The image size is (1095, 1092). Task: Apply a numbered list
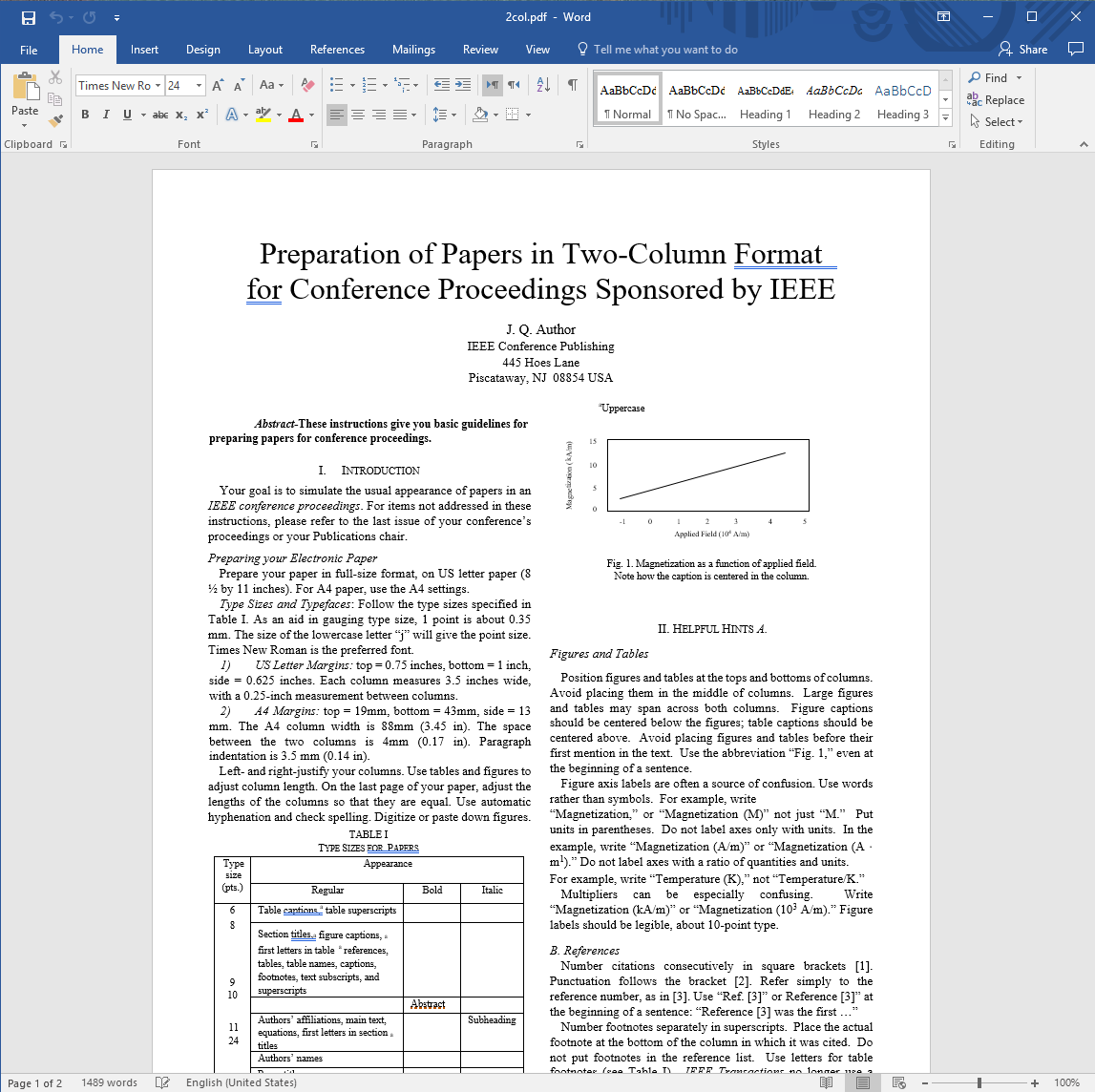[369, 85]
